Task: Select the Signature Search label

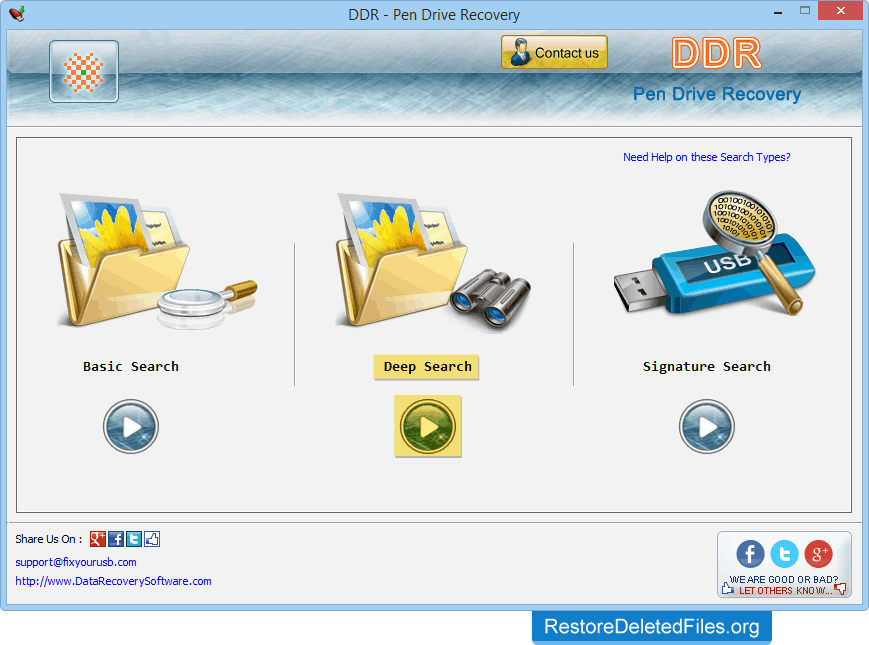Action: (x=707, y=367)
